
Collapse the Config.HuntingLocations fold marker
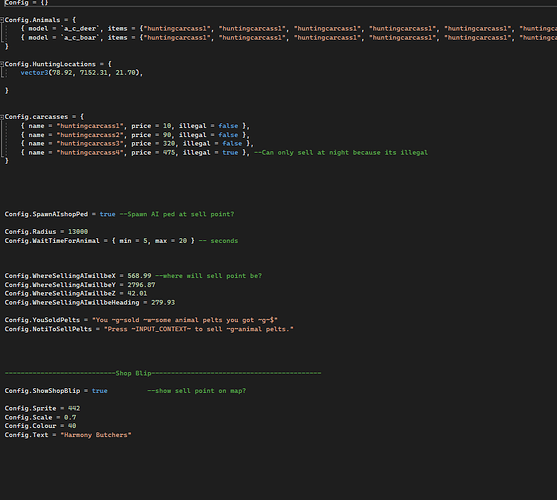2,64
